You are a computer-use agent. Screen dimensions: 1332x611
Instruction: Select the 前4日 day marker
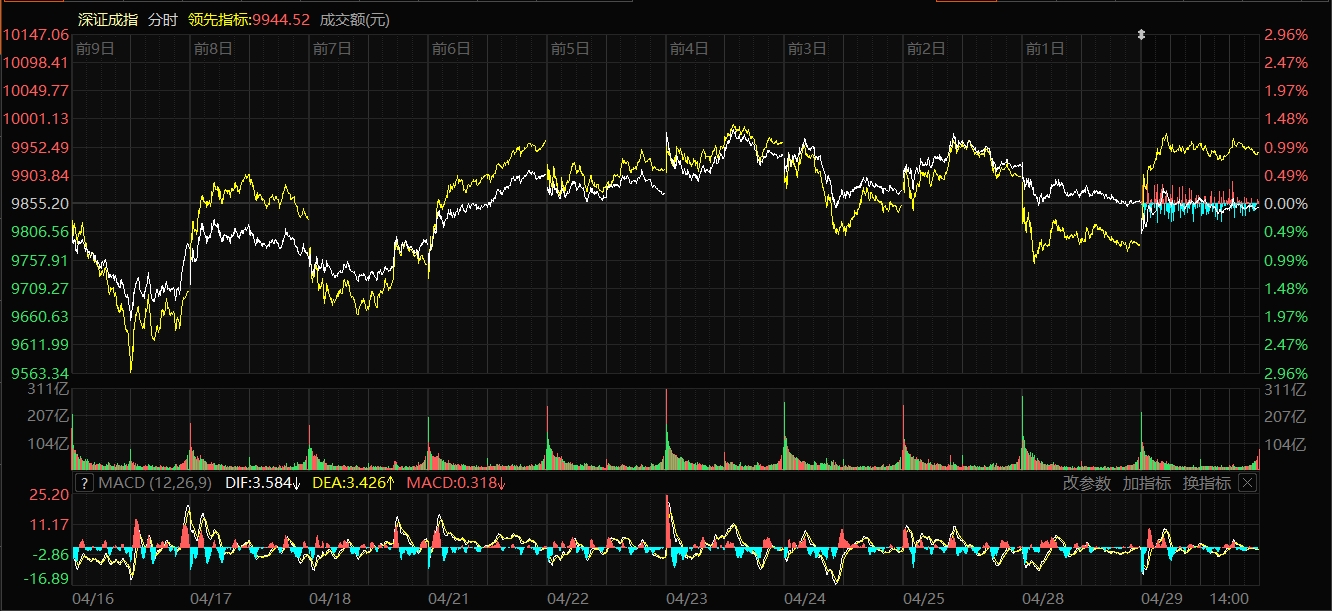[x=689, y=48]
